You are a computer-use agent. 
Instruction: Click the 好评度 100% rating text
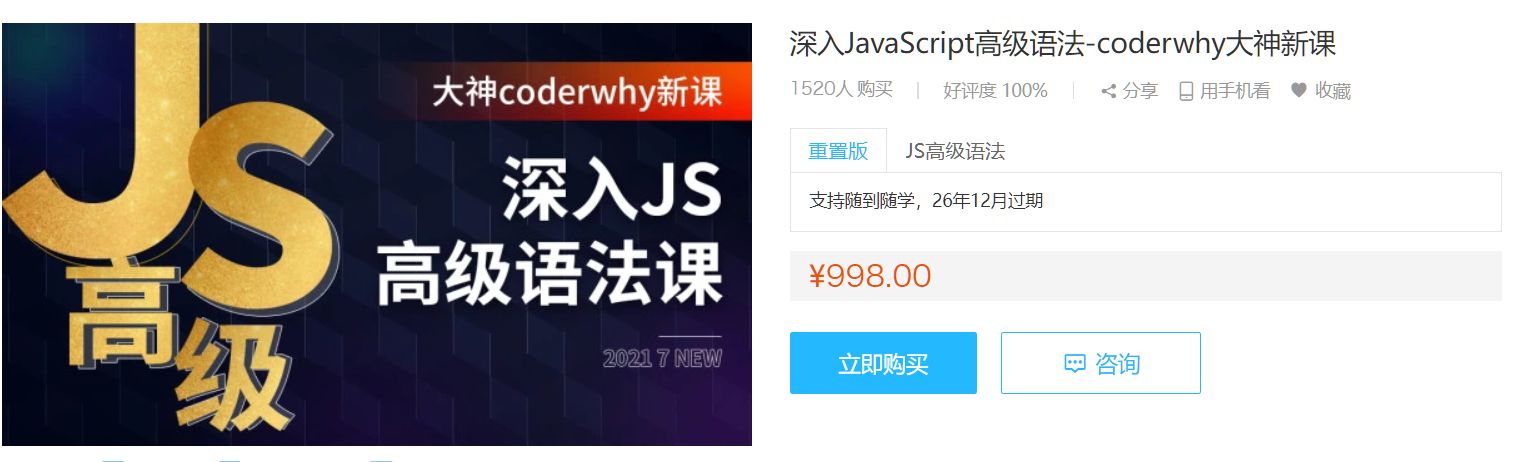(x=995, y=91)
